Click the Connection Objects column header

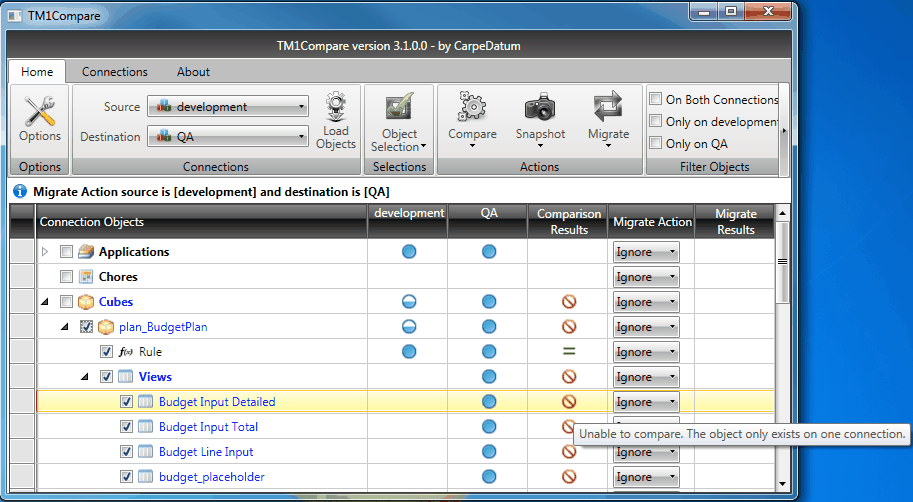pos(201,222)
